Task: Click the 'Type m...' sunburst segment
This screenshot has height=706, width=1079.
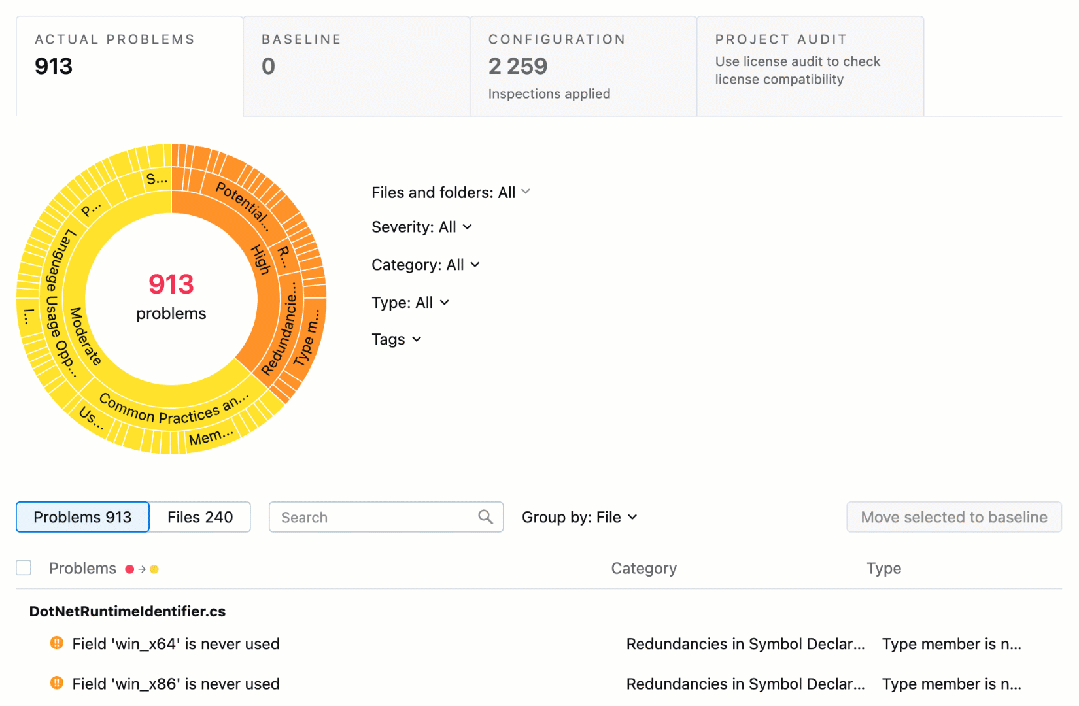Action: [307, 337]
